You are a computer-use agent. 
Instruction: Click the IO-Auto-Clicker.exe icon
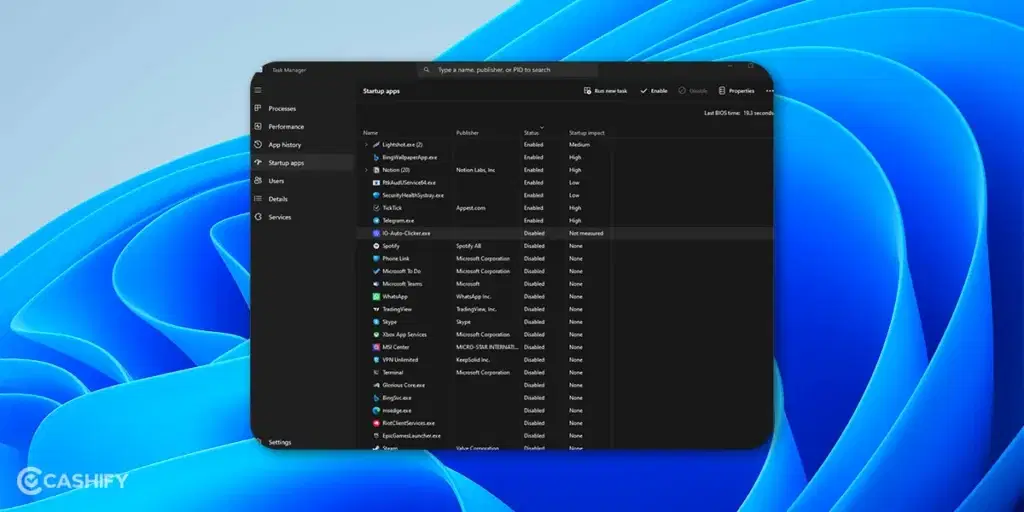(x=376, y=233)
